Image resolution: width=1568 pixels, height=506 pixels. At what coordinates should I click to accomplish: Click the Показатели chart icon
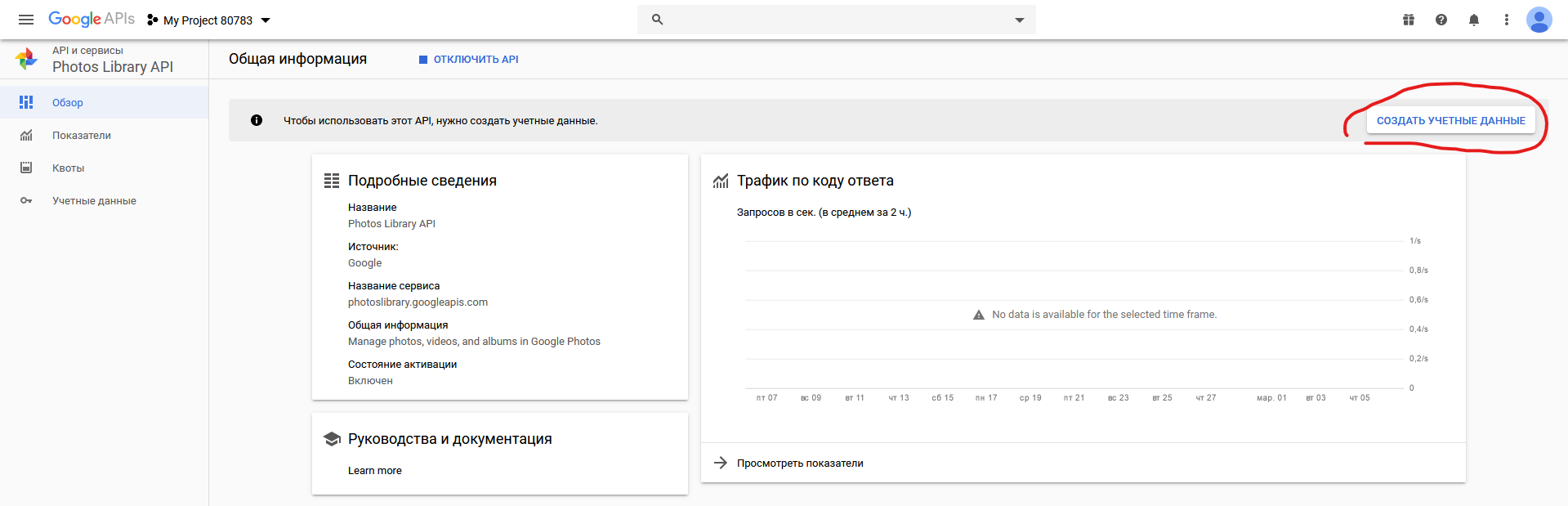(x=26, y=135)
